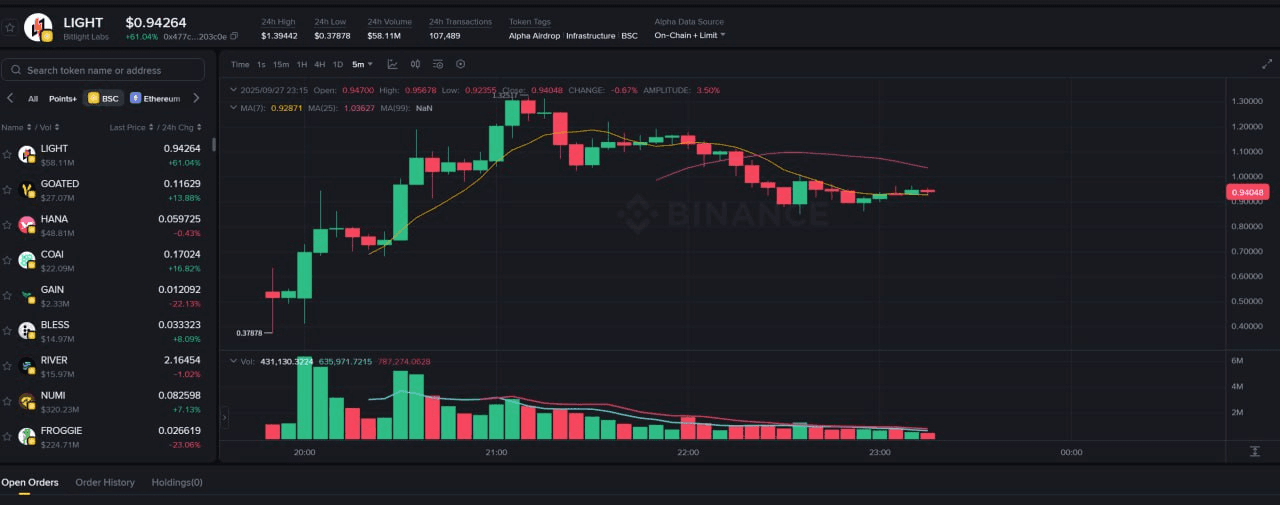Switch chart to Time view
The height and width of the screenshot is (505, 1280).
point(240,64)
